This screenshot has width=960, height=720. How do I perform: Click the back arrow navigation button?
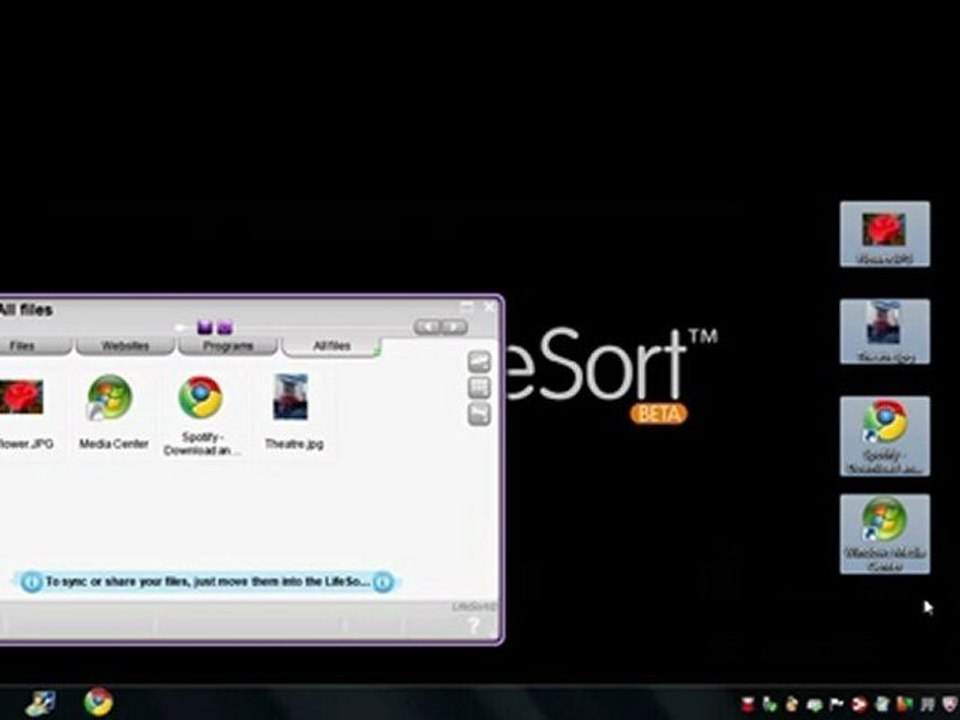point(427,327)
